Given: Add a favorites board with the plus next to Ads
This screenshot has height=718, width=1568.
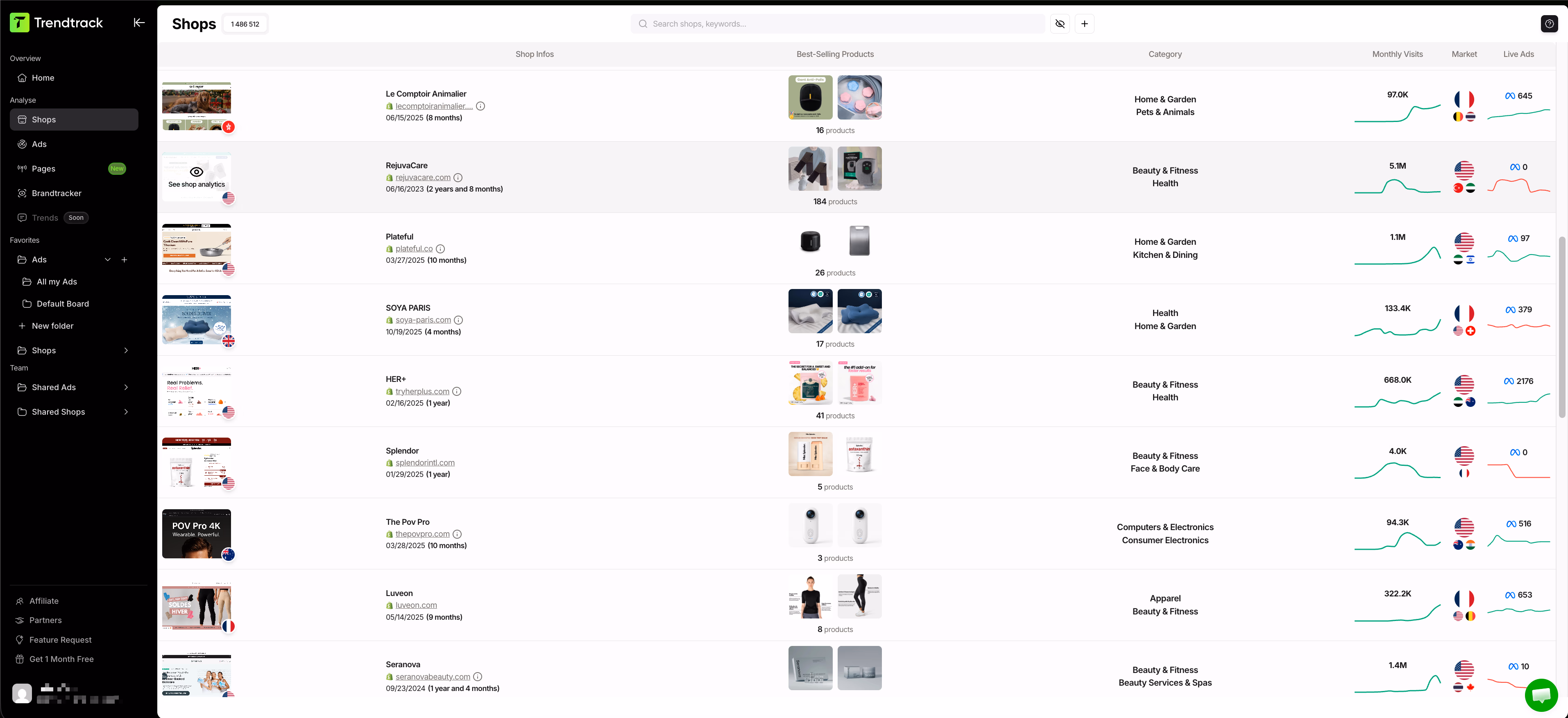Looking at the screenshot, I should [125, 259].
